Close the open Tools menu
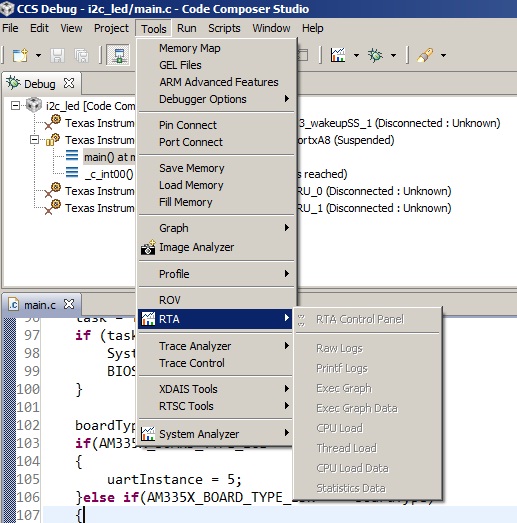This screenshot has width=517, height=523. pyautogui.click(x=153, y=29)
